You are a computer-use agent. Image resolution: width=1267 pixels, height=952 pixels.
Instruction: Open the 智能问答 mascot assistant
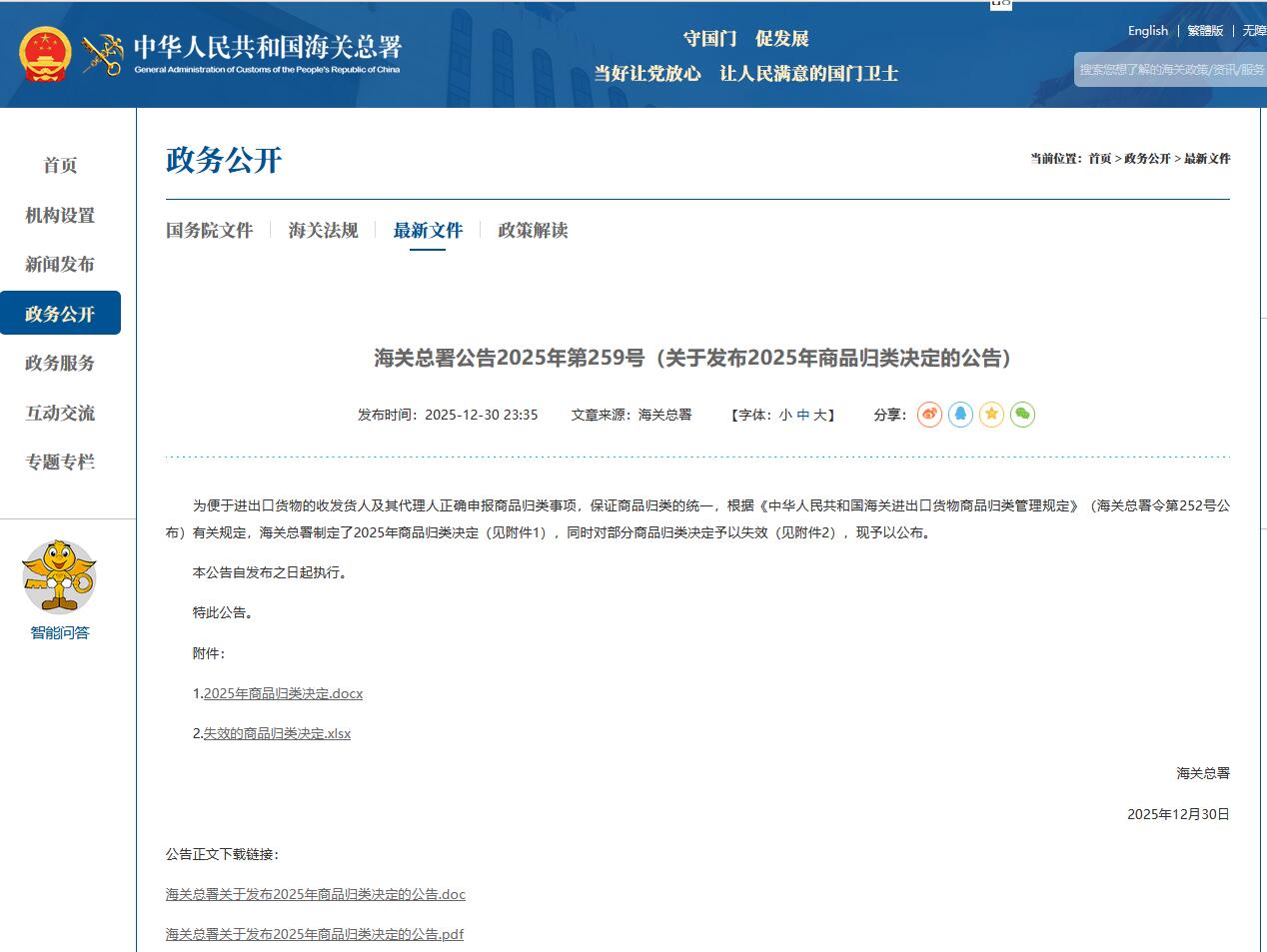(x=59, y=579)
